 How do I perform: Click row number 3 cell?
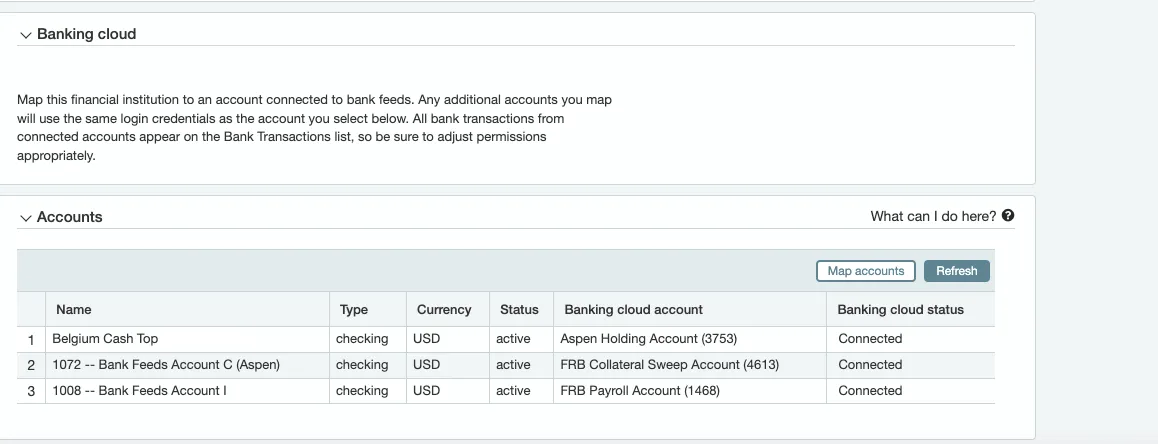coord(31,392)
